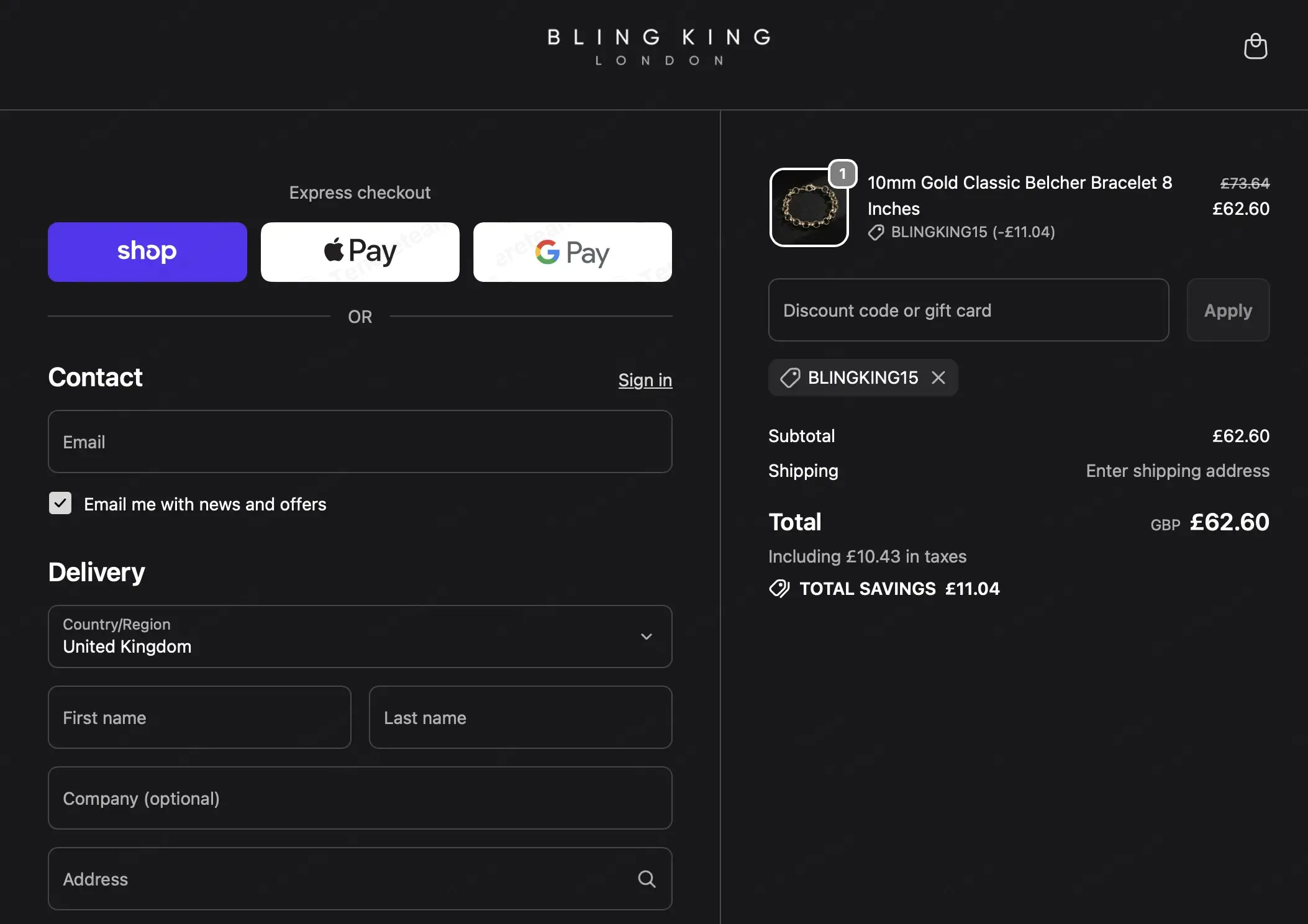This screenshot has width=1308, height=924.
Task: Click the product title 10mm Gold Classic Belcher Bracelet
Action: point(1020,195)
